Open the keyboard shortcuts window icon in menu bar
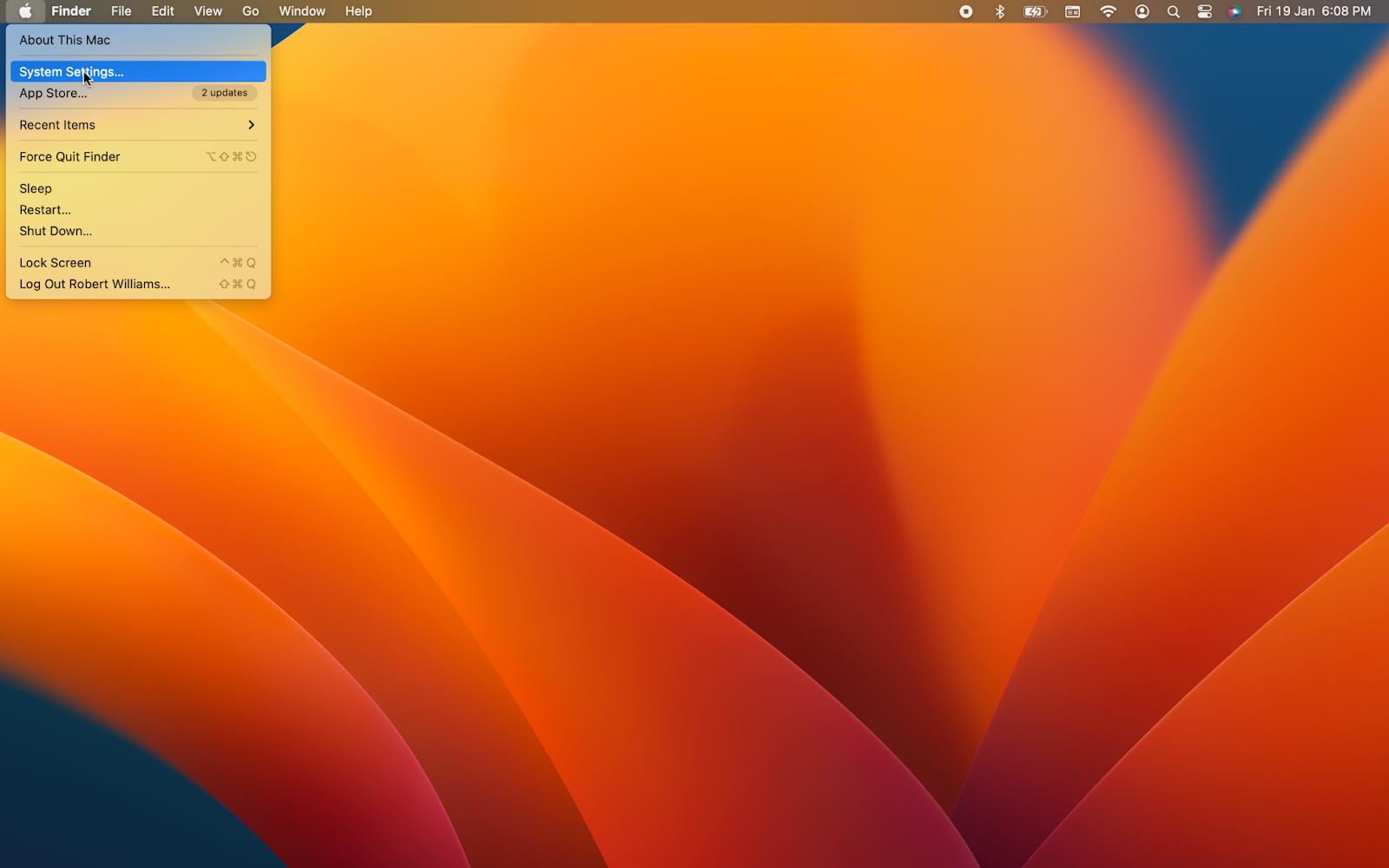The width and height of the screenshot is (1389, 868). pyautogui.click(x=1073, y=11)
